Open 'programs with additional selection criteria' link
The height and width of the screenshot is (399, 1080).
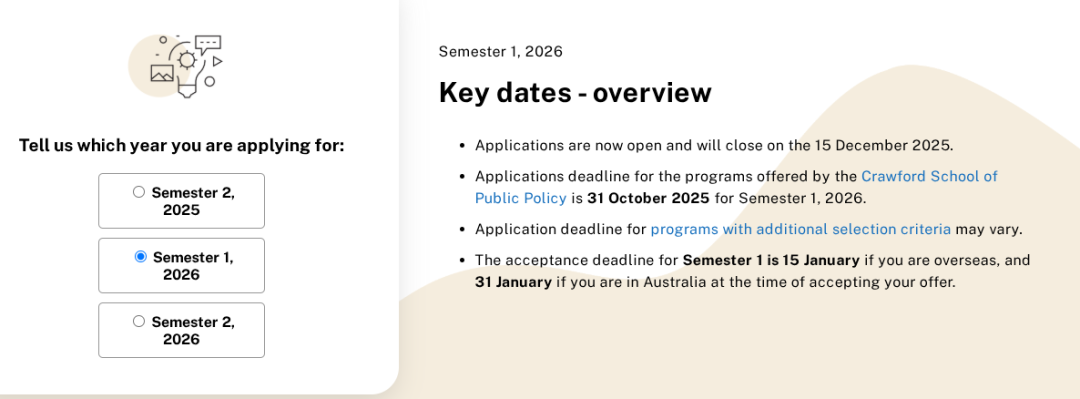(800, 229)
